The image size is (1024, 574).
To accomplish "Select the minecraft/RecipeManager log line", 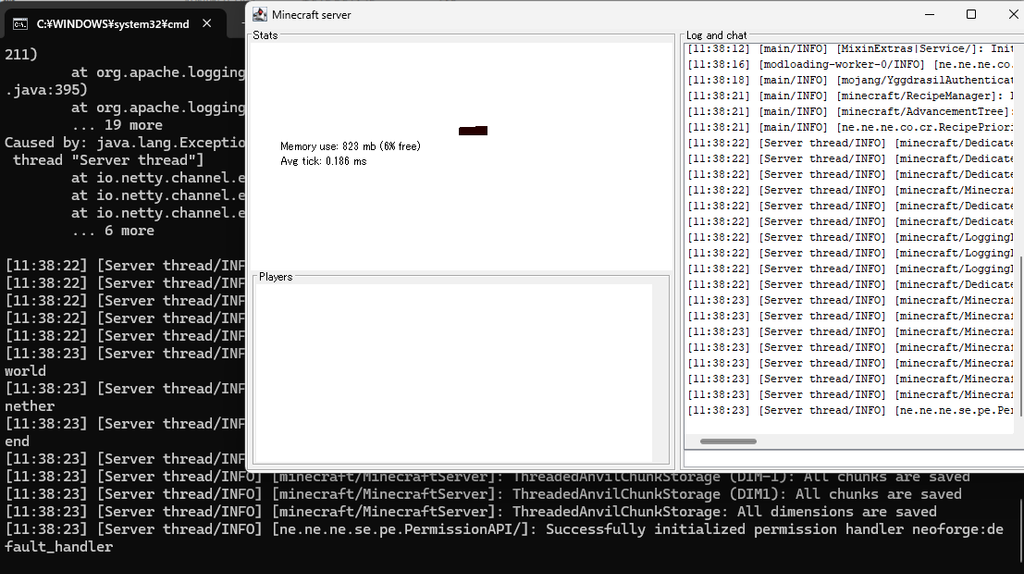I will 850,96.
